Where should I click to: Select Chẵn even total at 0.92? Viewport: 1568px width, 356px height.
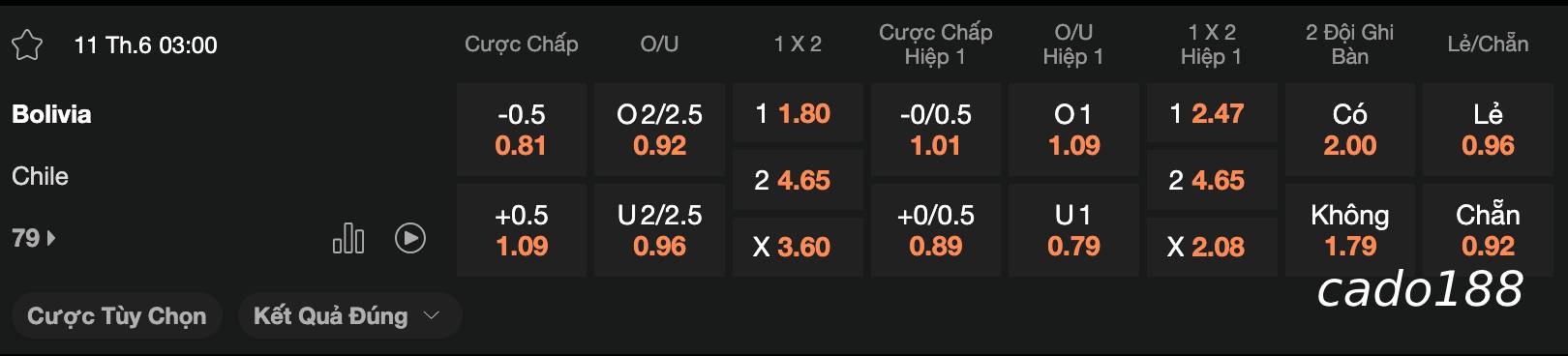(1488, 230)
